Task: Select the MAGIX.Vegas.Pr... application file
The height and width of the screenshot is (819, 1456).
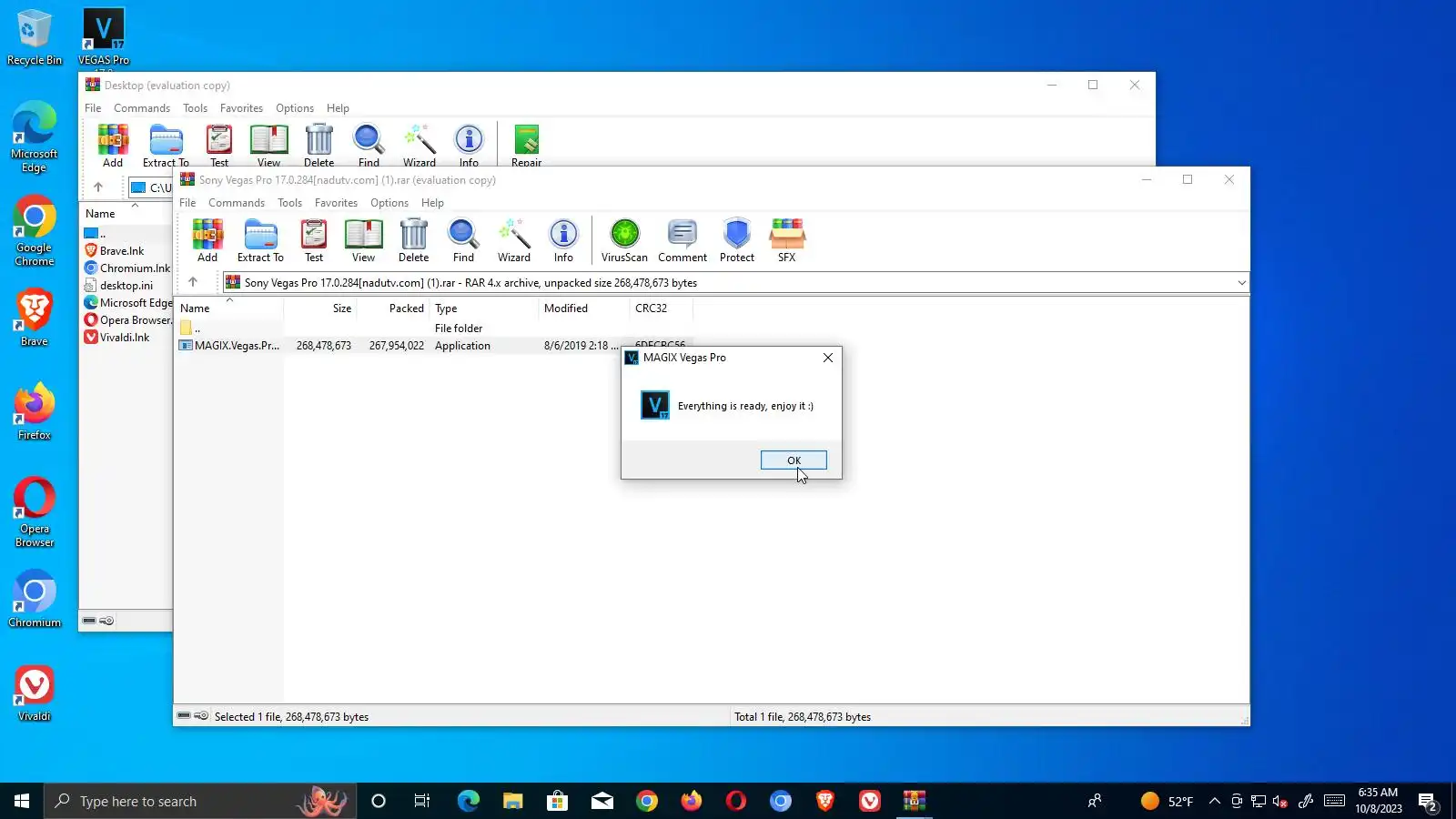Action: [237, 346]
